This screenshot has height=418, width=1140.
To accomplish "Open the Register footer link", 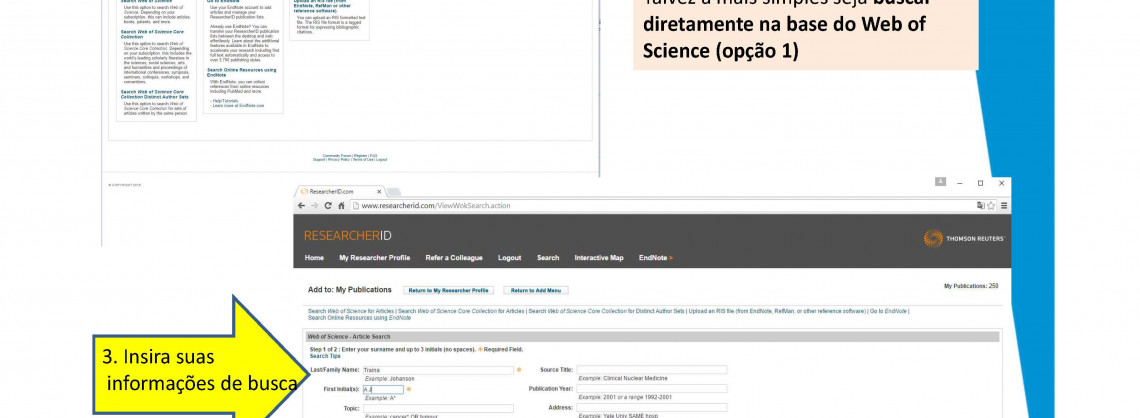I will tap(360, 156).
